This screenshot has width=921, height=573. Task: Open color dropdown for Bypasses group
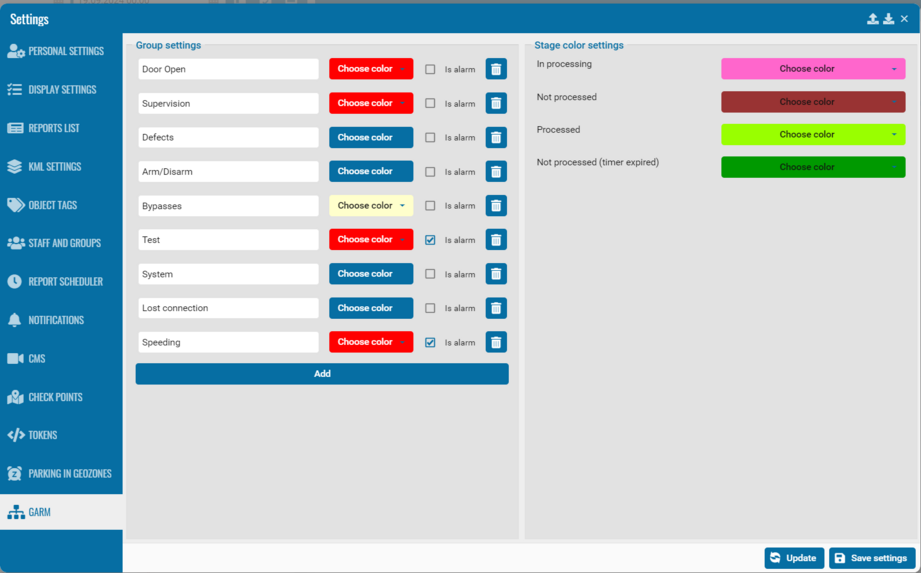[x=371, y=206]
